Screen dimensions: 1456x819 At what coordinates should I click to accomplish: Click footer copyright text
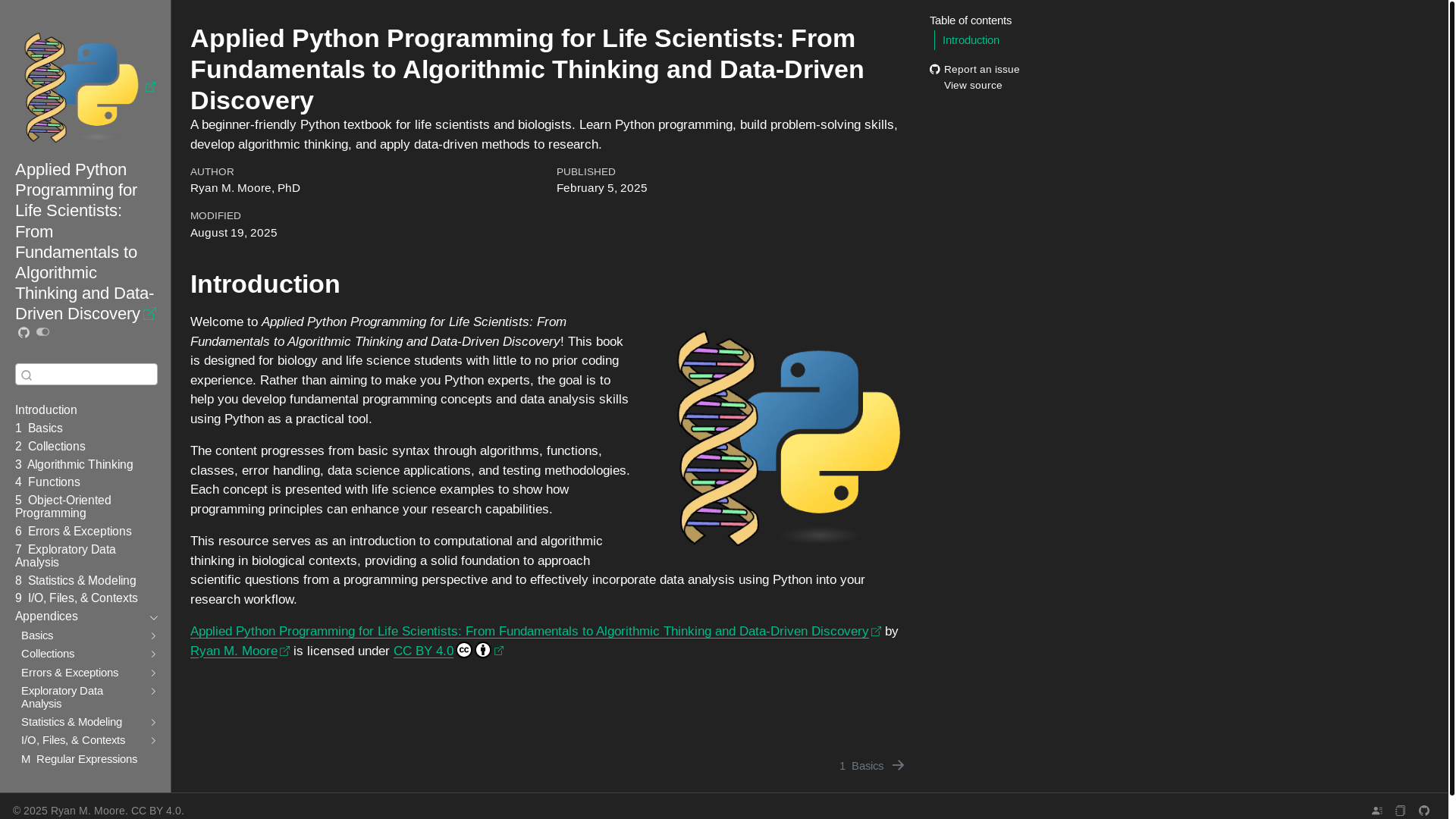tap(99, 811)
